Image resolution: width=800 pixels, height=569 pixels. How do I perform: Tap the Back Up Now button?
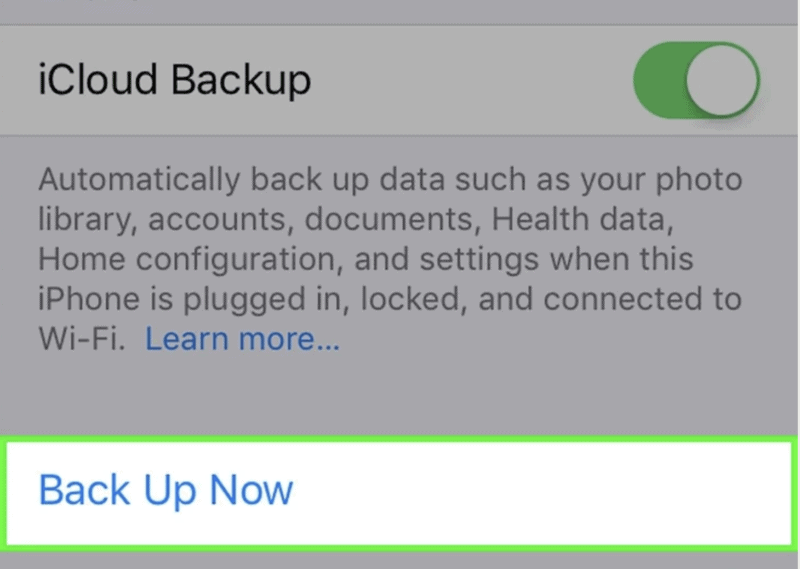[166, 490]
